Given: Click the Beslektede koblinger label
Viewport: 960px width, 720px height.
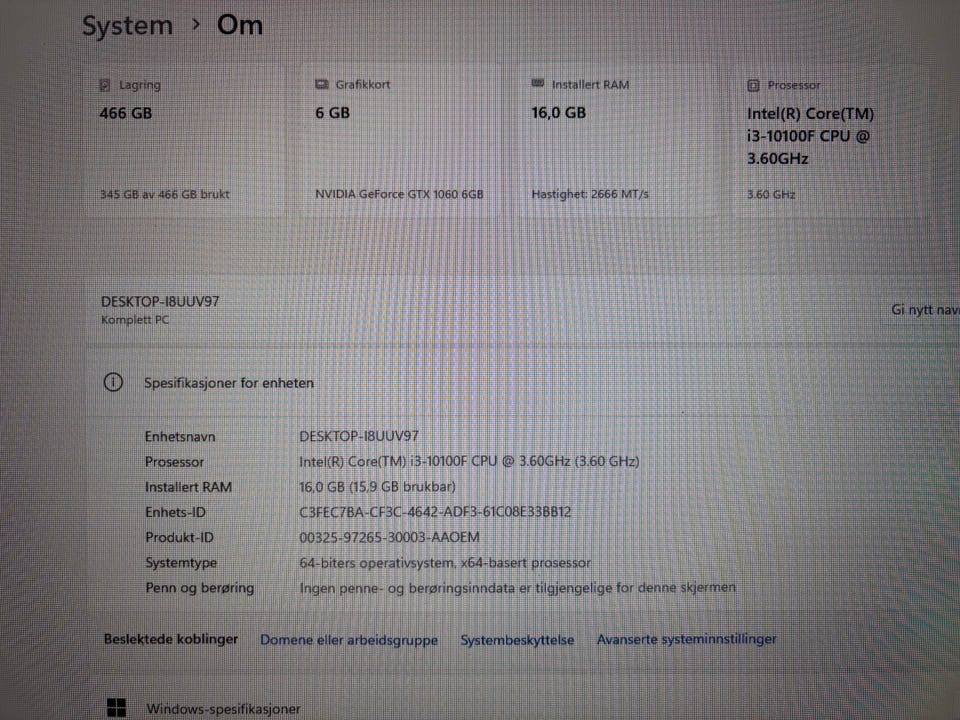Looking at the screenshot, I should [x=171, y=639].
